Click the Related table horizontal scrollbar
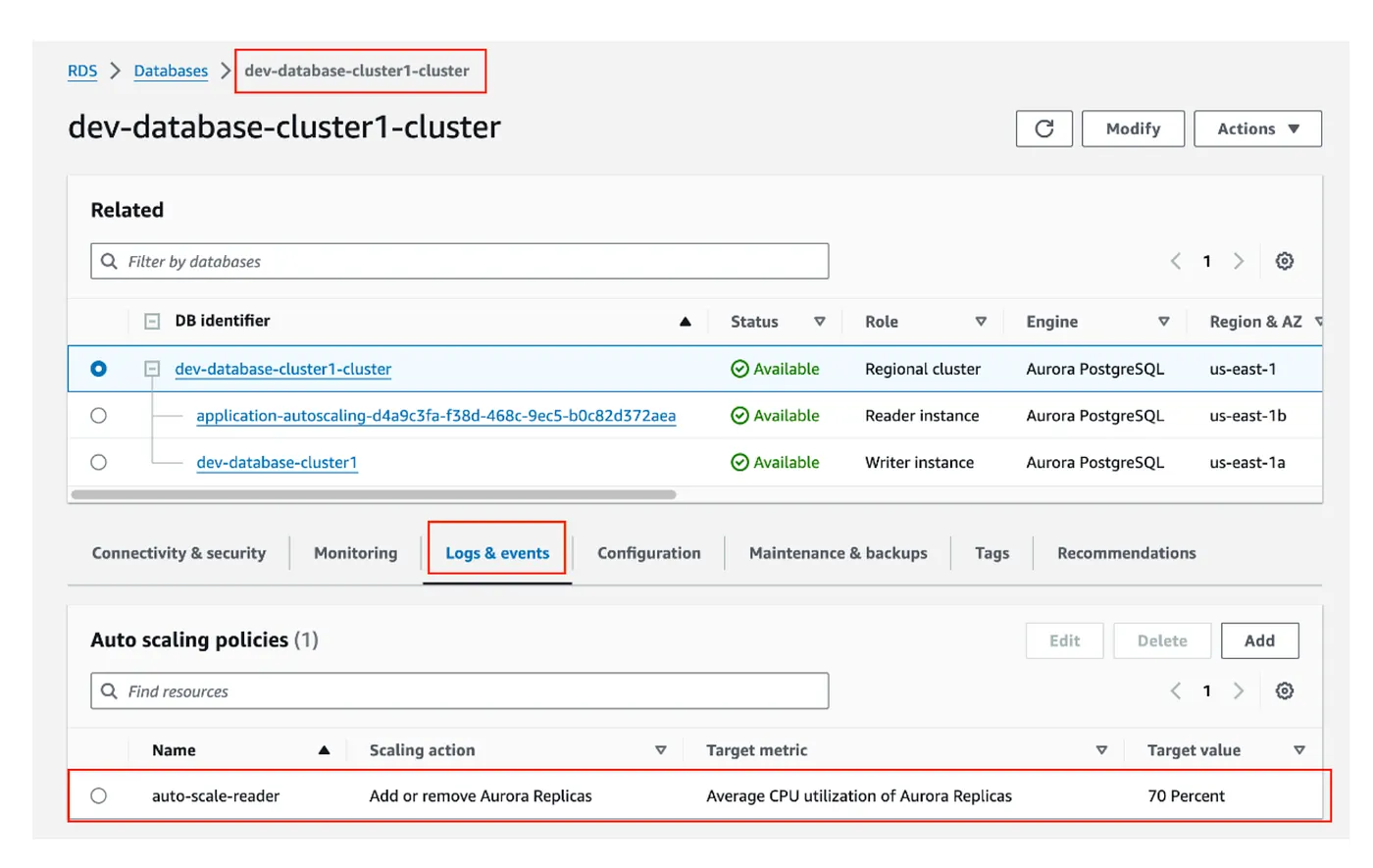Viewport: 1373px width, 868px height. (374, 494)
